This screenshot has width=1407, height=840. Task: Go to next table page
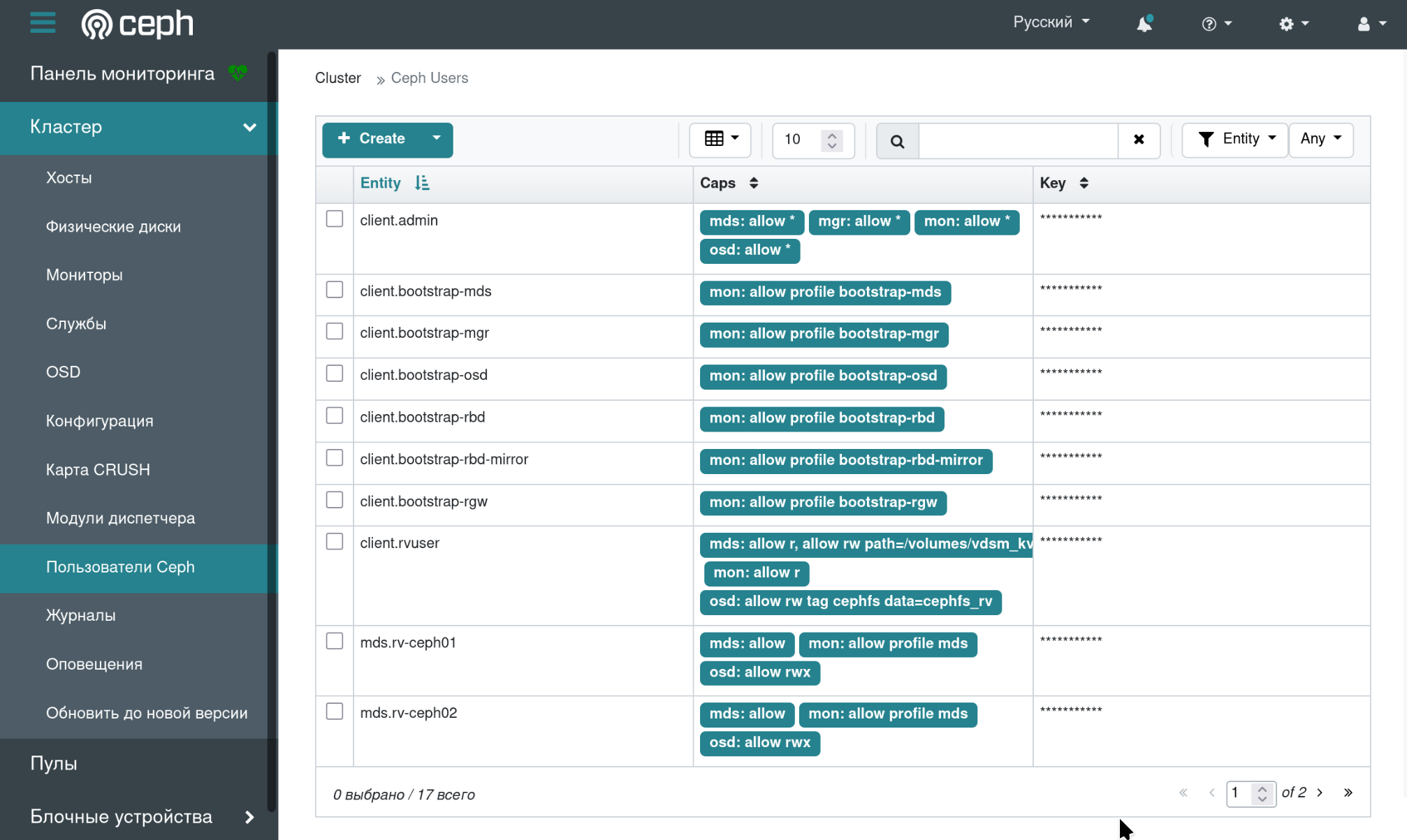click(1320, 793)
